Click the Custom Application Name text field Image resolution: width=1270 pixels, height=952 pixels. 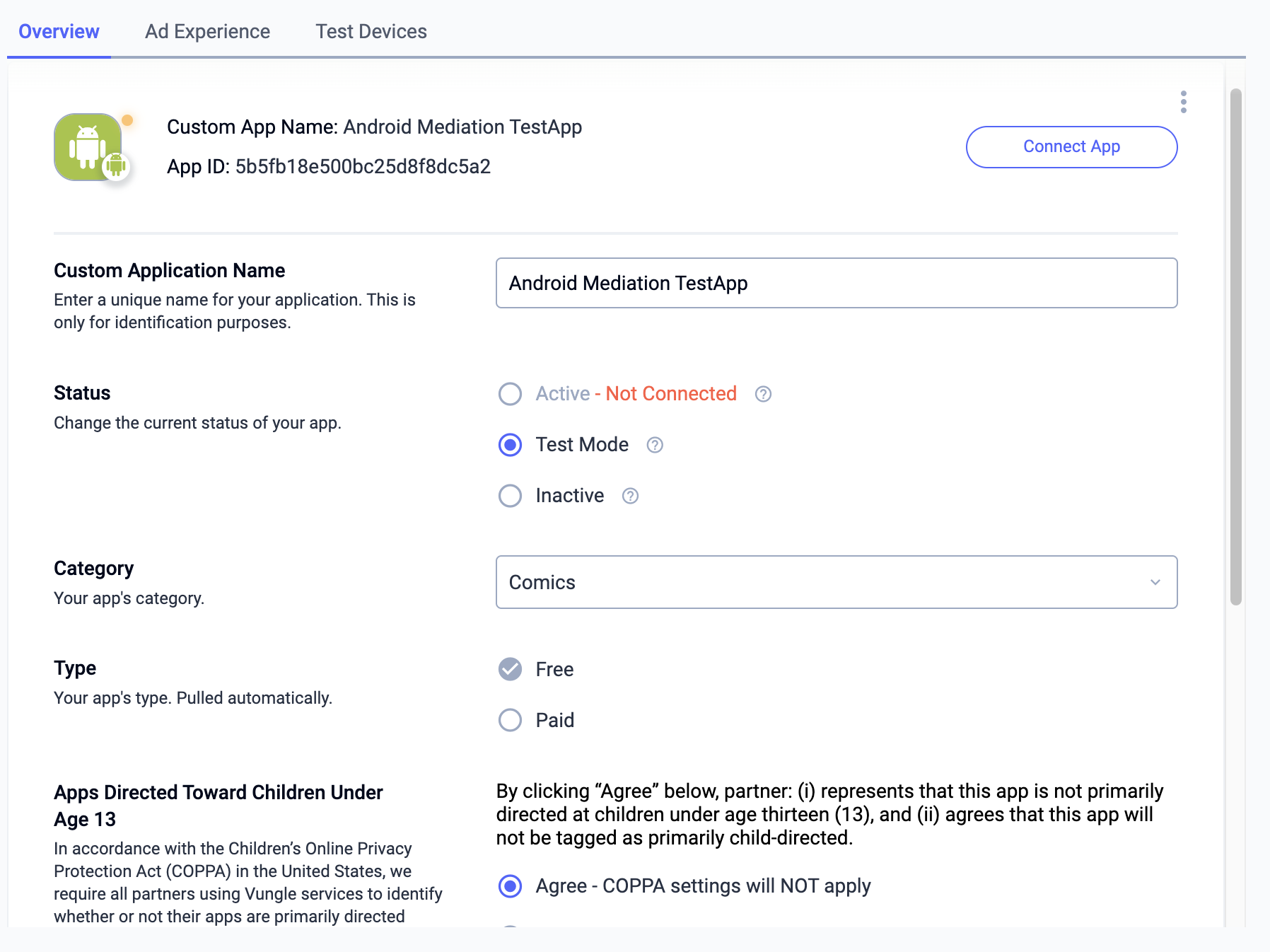coord(836,283)
